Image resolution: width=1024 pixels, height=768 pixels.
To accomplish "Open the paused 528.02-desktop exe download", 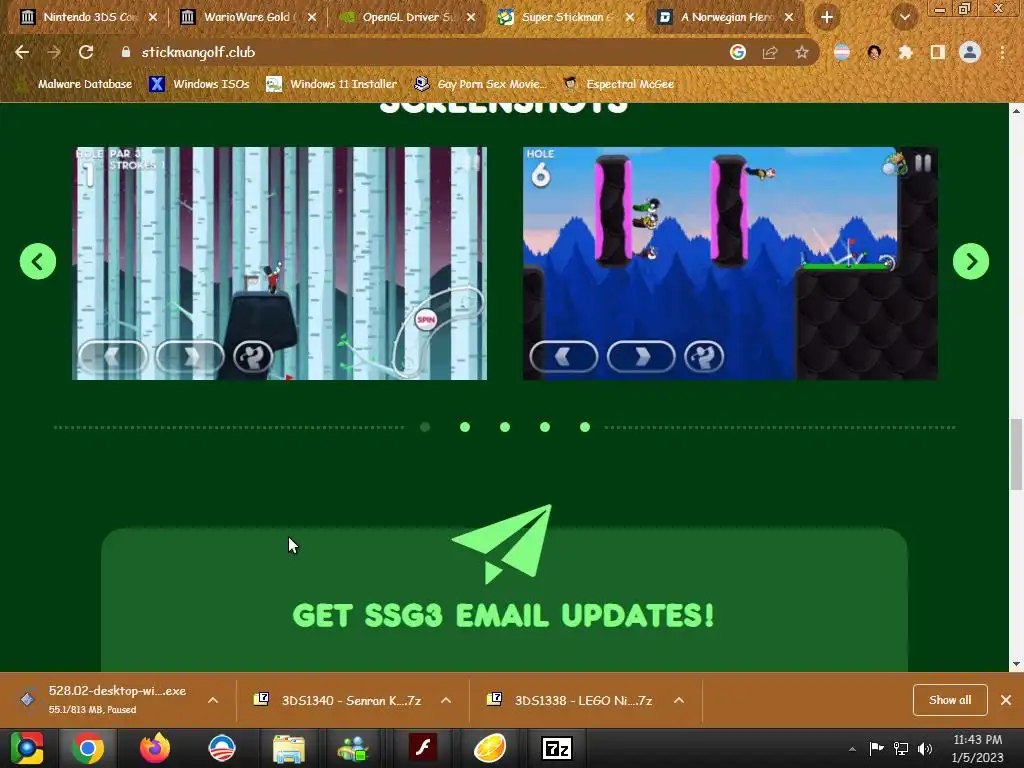I will (104, 699).
